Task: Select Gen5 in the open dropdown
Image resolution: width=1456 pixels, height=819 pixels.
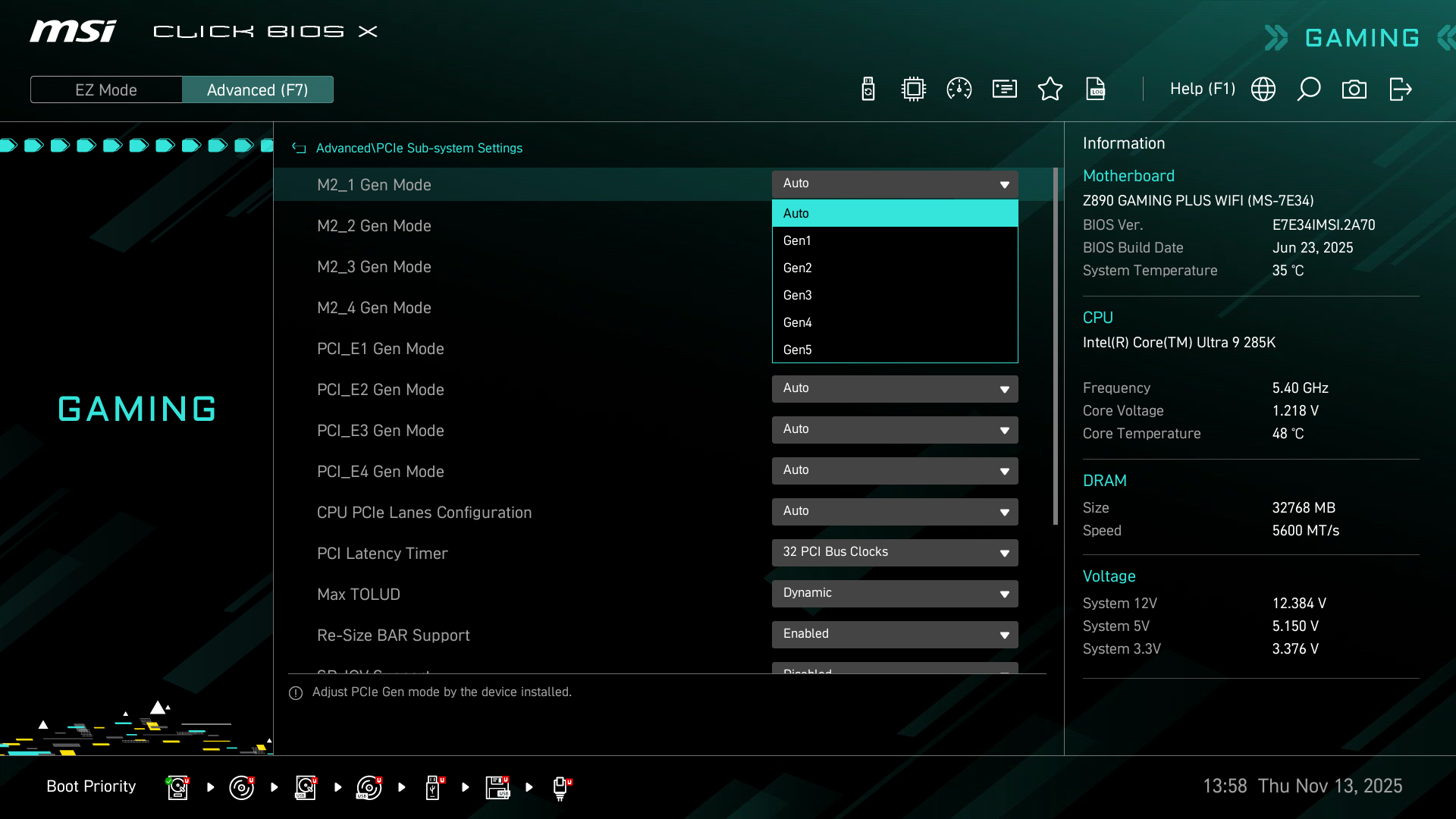Action: coord(895,350)
